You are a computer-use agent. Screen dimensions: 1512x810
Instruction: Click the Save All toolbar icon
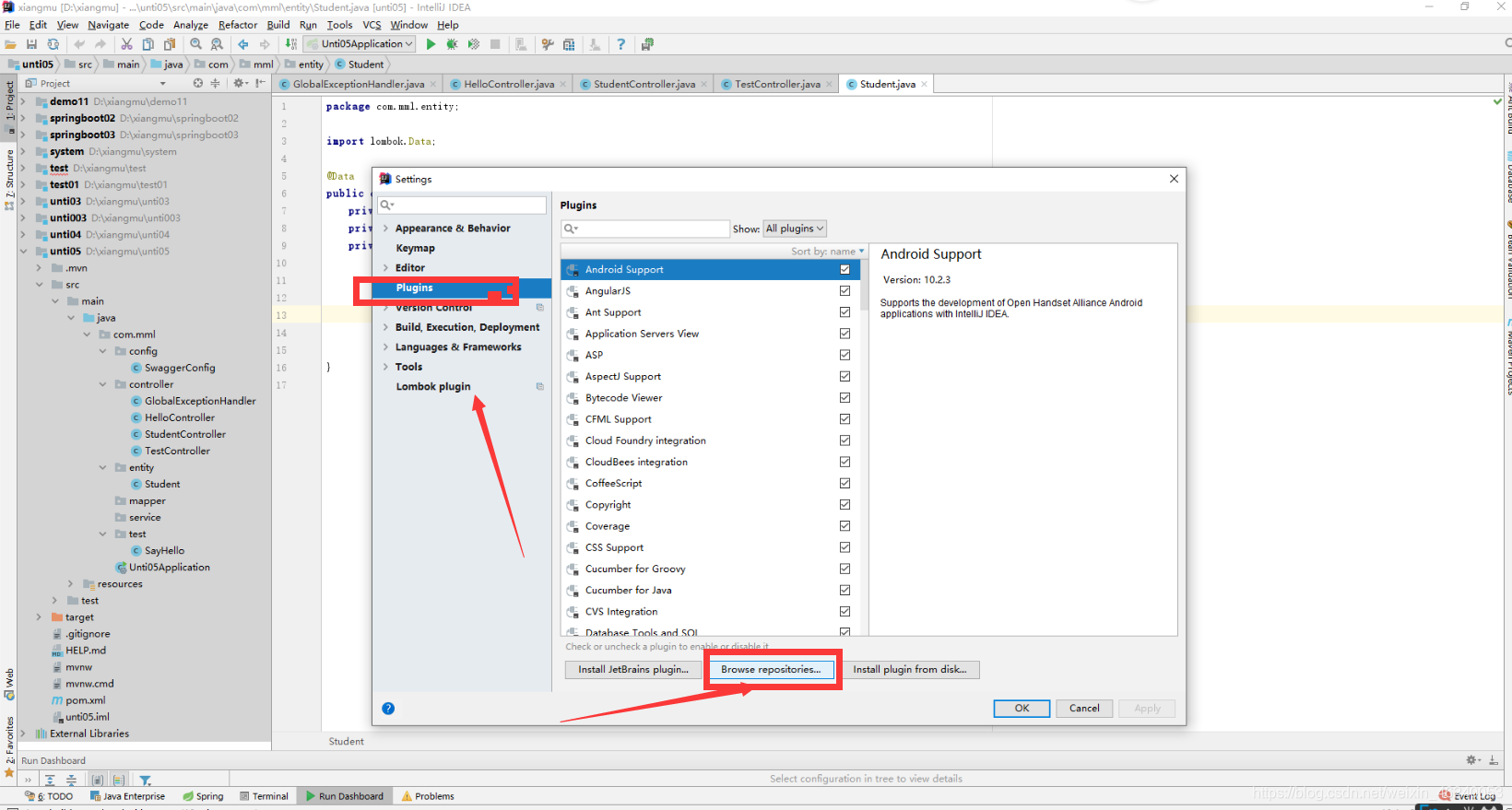[x=32, y=44]
